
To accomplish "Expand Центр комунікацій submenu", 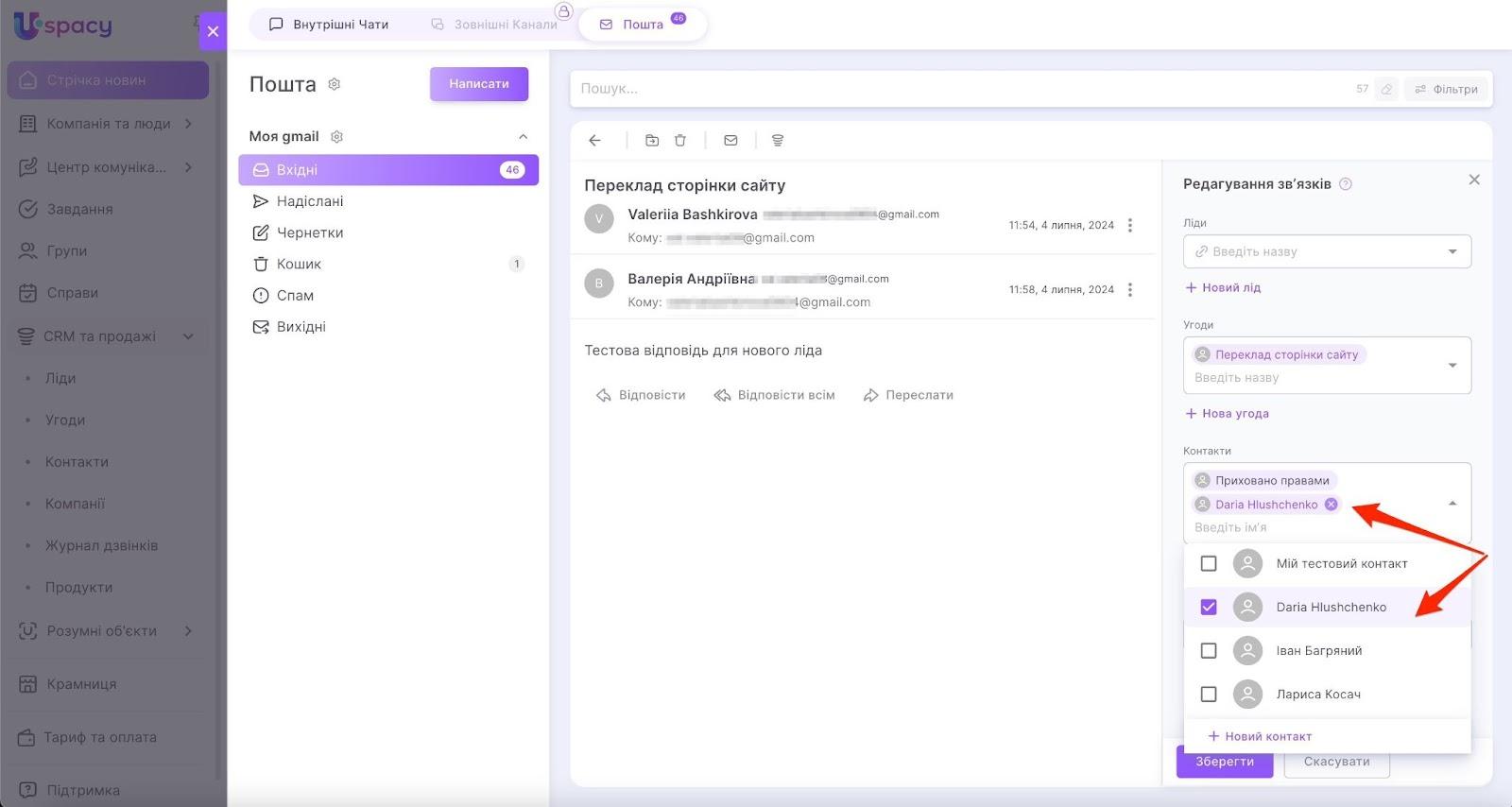I will (x=188, y=167).
